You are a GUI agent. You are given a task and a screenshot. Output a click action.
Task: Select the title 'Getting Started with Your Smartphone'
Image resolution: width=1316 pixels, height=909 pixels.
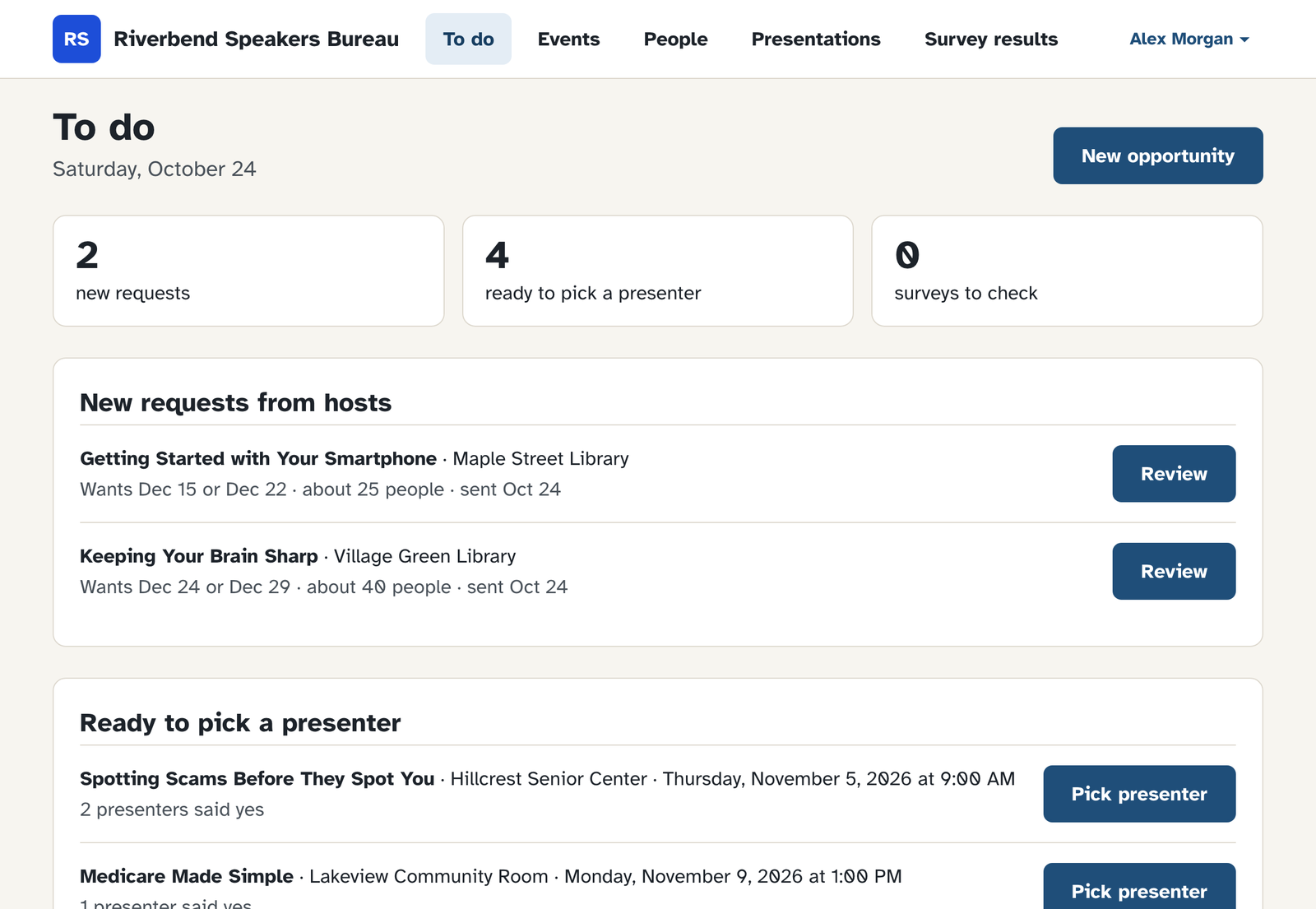[258, 458]
